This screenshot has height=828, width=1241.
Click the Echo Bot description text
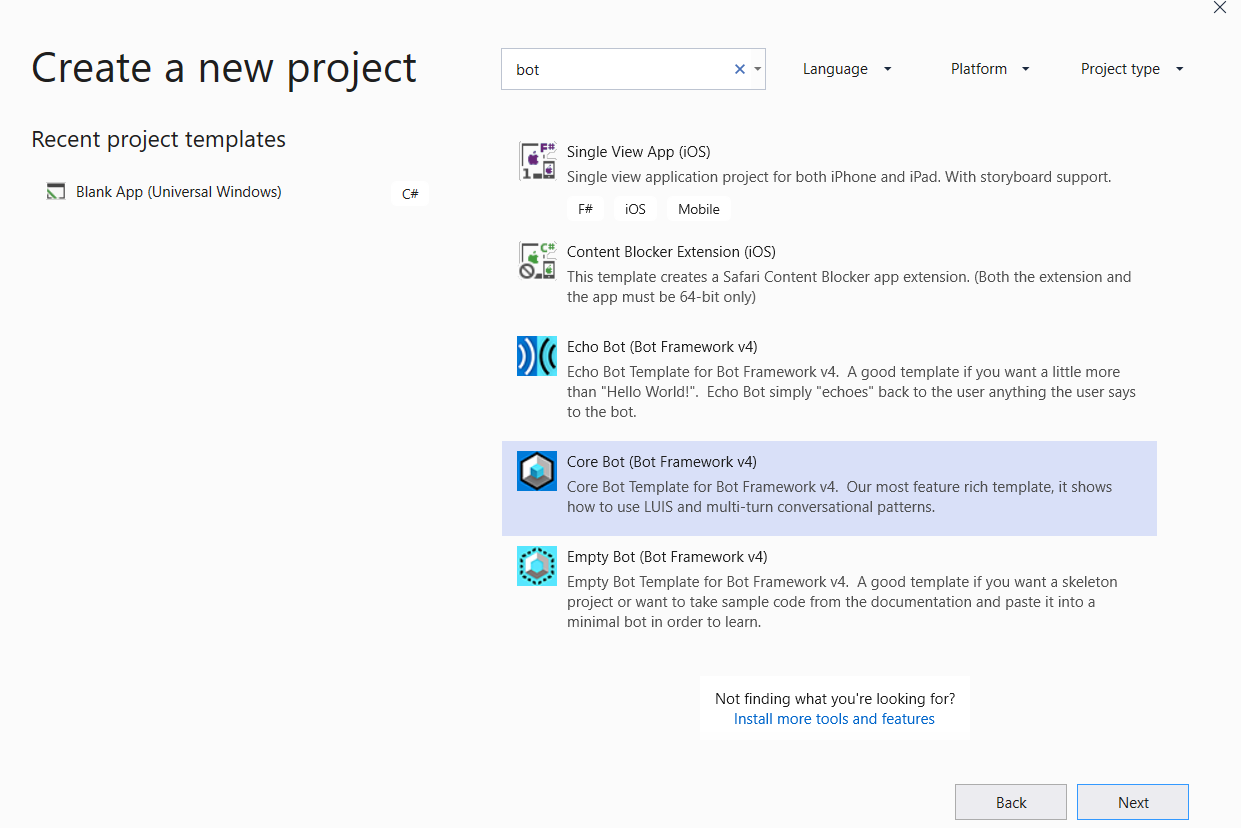851,392
